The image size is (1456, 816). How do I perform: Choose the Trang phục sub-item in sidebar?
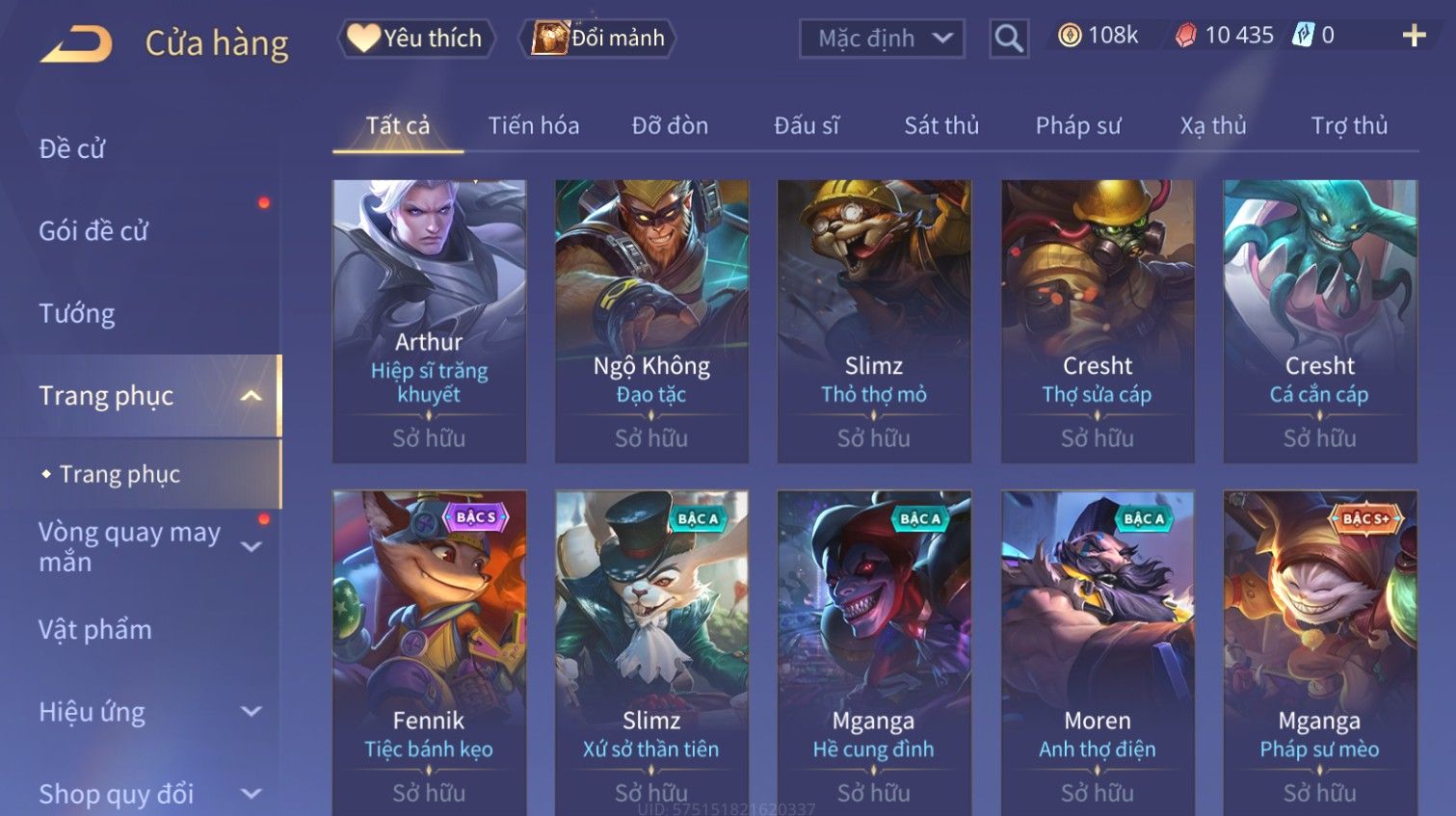[x=119, y=474]
